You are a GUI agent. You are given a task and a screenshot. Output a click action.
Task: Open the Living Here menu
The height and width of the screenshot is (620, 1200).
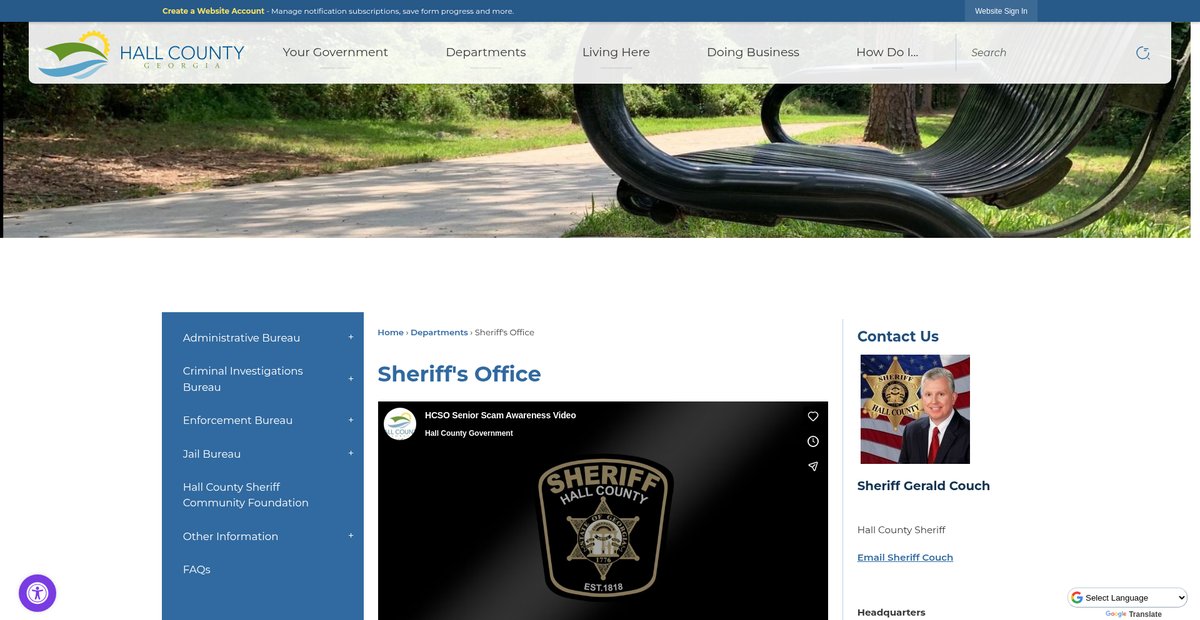point(616,53)
